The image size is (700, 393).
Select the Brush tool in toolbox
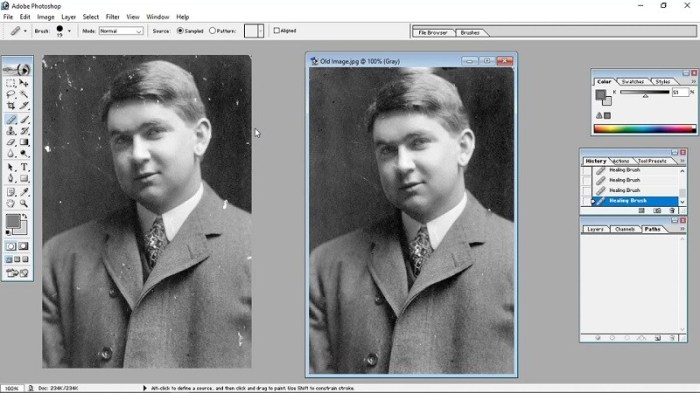[x=24, y=119]
